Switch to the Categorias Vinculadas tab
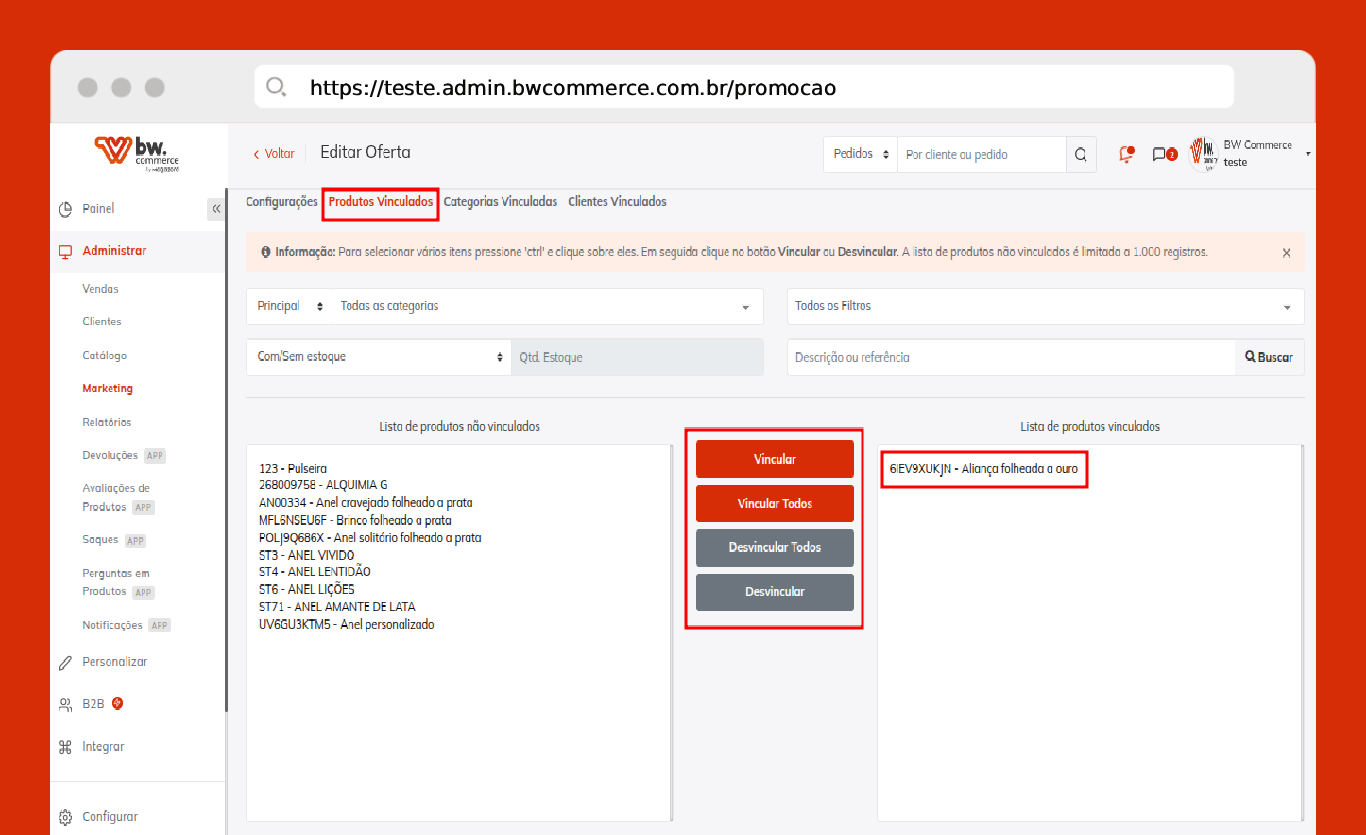The image size is (1366, 835). [500, 202]
